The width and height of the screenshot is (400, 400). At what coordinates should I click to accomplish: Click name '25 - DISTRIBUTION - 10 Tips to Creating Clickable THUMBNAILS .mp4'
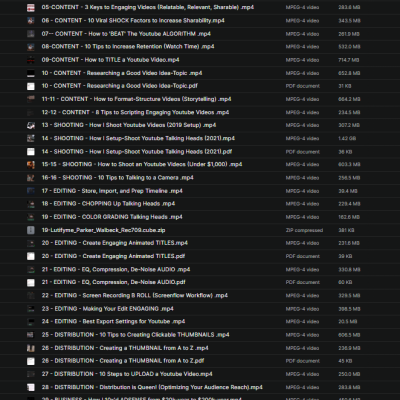135,335
